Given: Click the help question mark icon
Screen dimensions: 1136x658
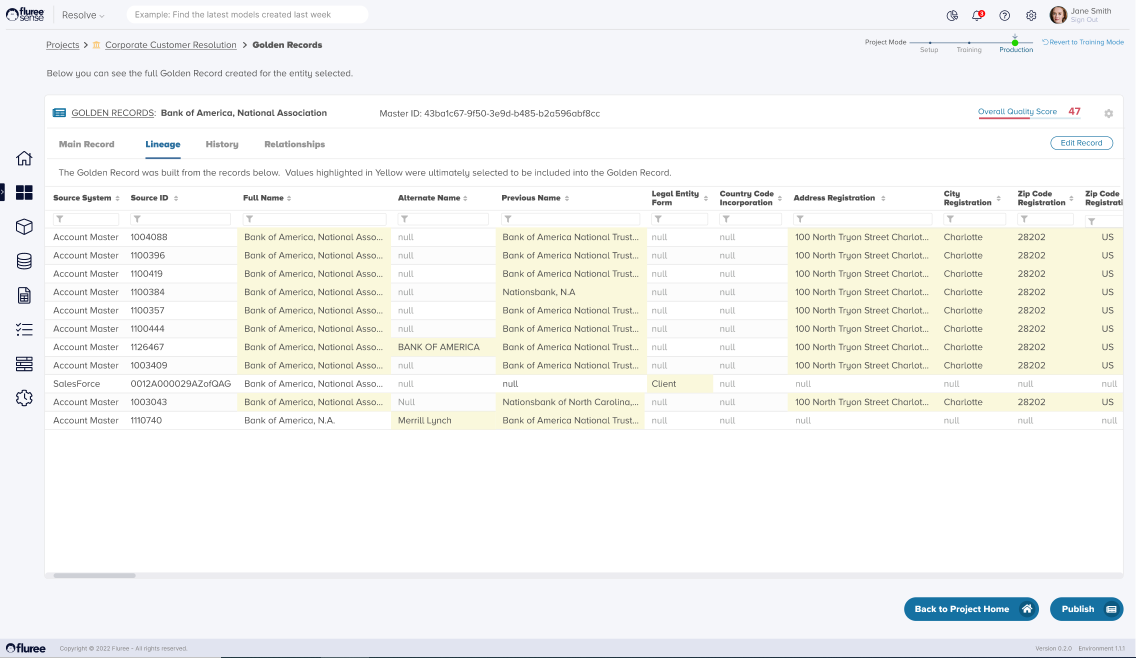Looking at the screenshot, I should 1004,15.
